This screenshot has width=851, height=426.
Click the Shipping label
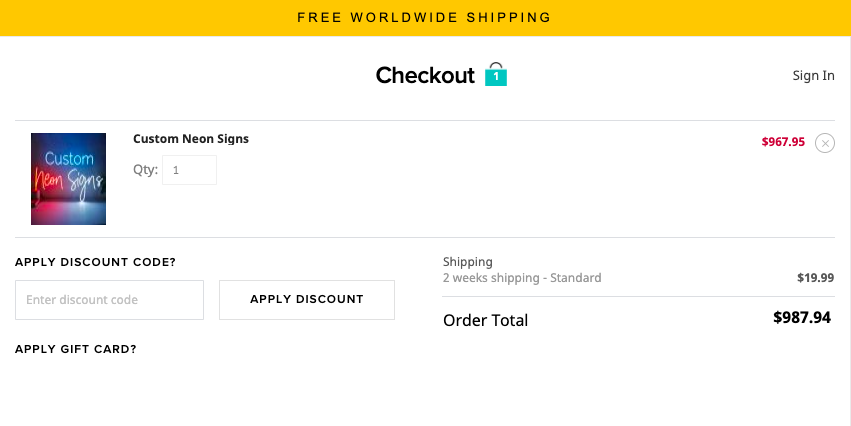pyautogui.click(x=468, y=262)
